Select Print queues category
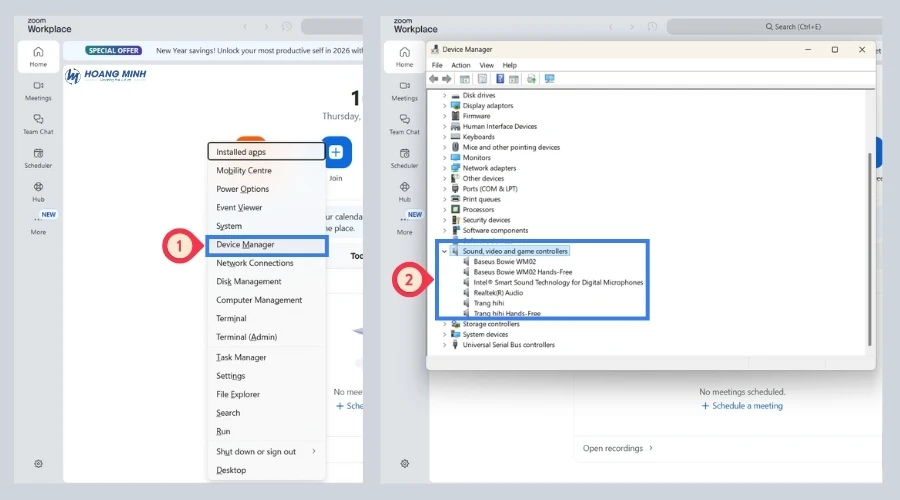The width and height of the screenshot is (900, 500). click(481, 199)
